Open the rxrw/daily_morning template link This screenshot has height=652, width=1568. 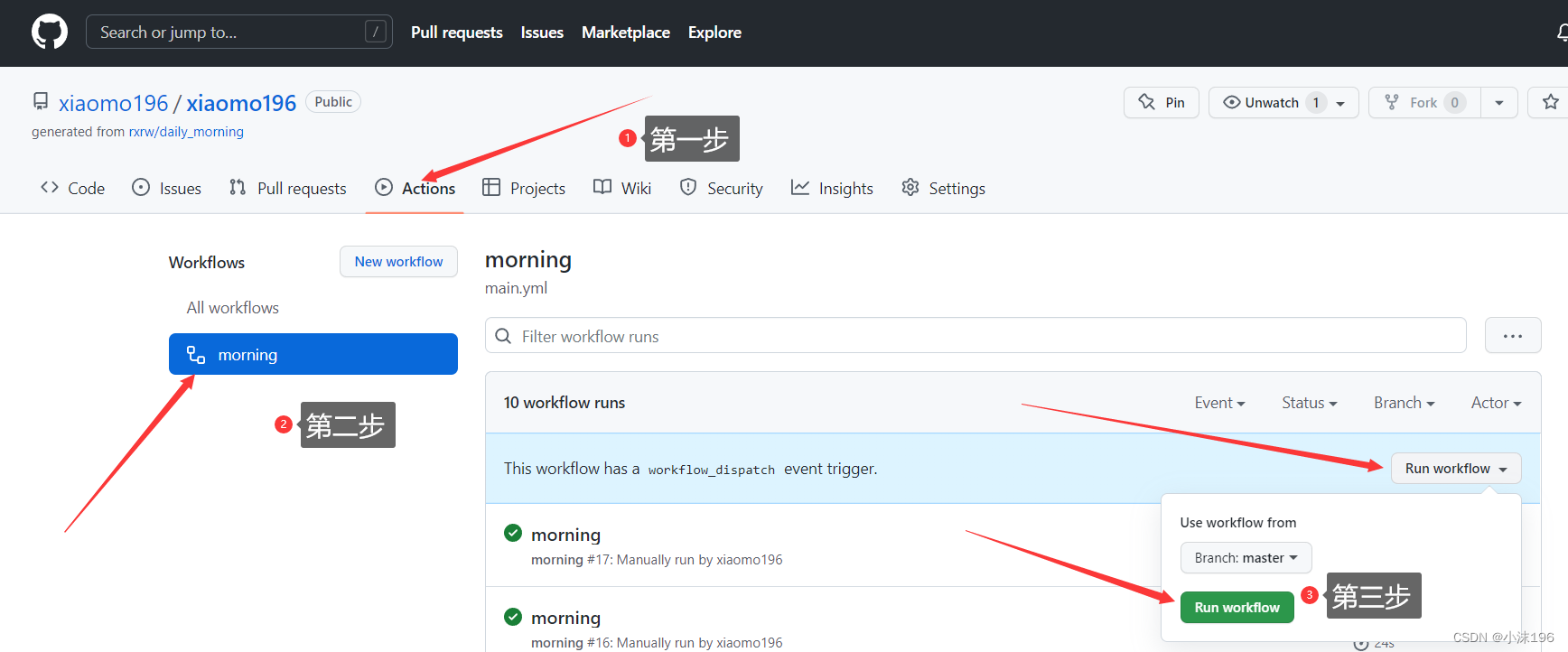tap(186, 132)
